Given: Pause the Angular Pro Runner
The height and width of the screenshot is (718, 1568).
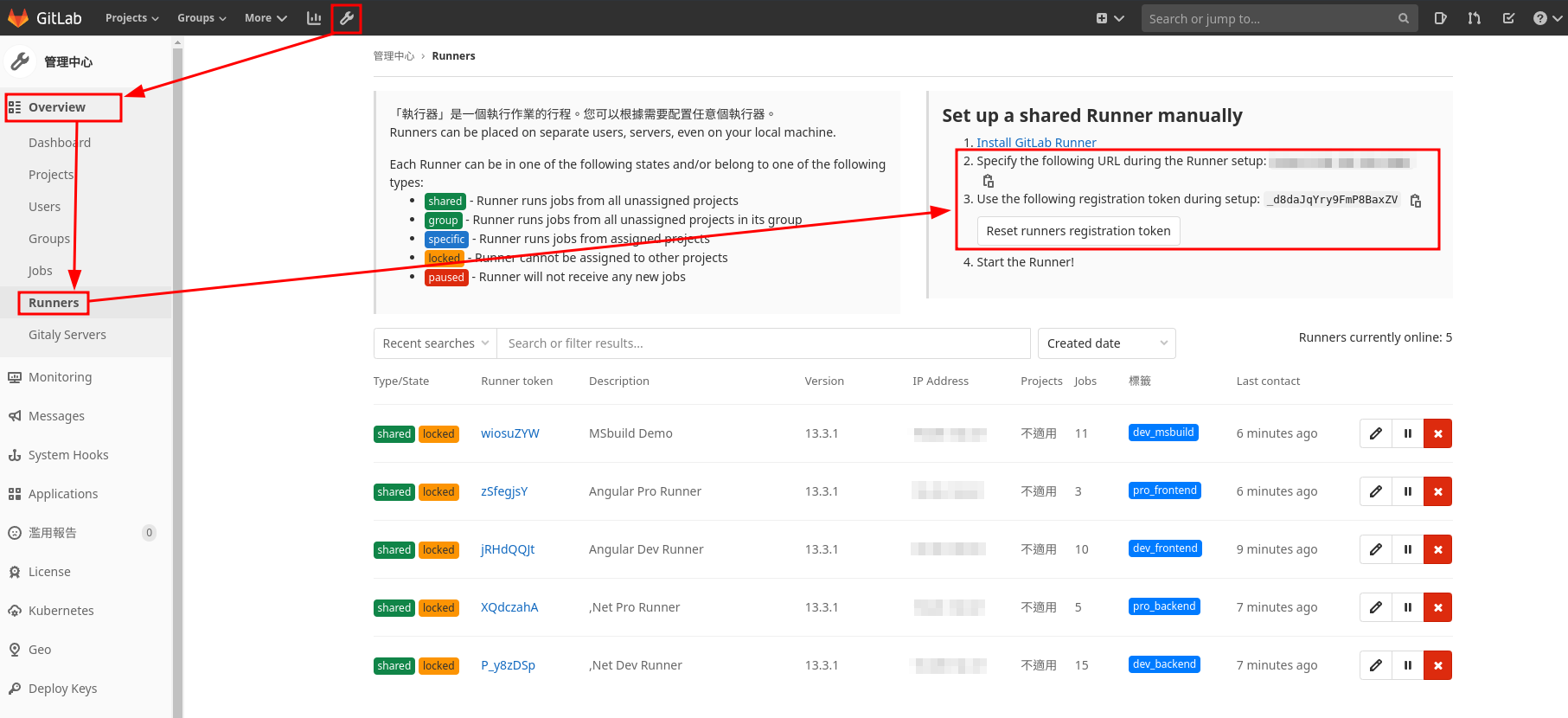Looking at the screenshot, I should click(x=1408, y=491).
